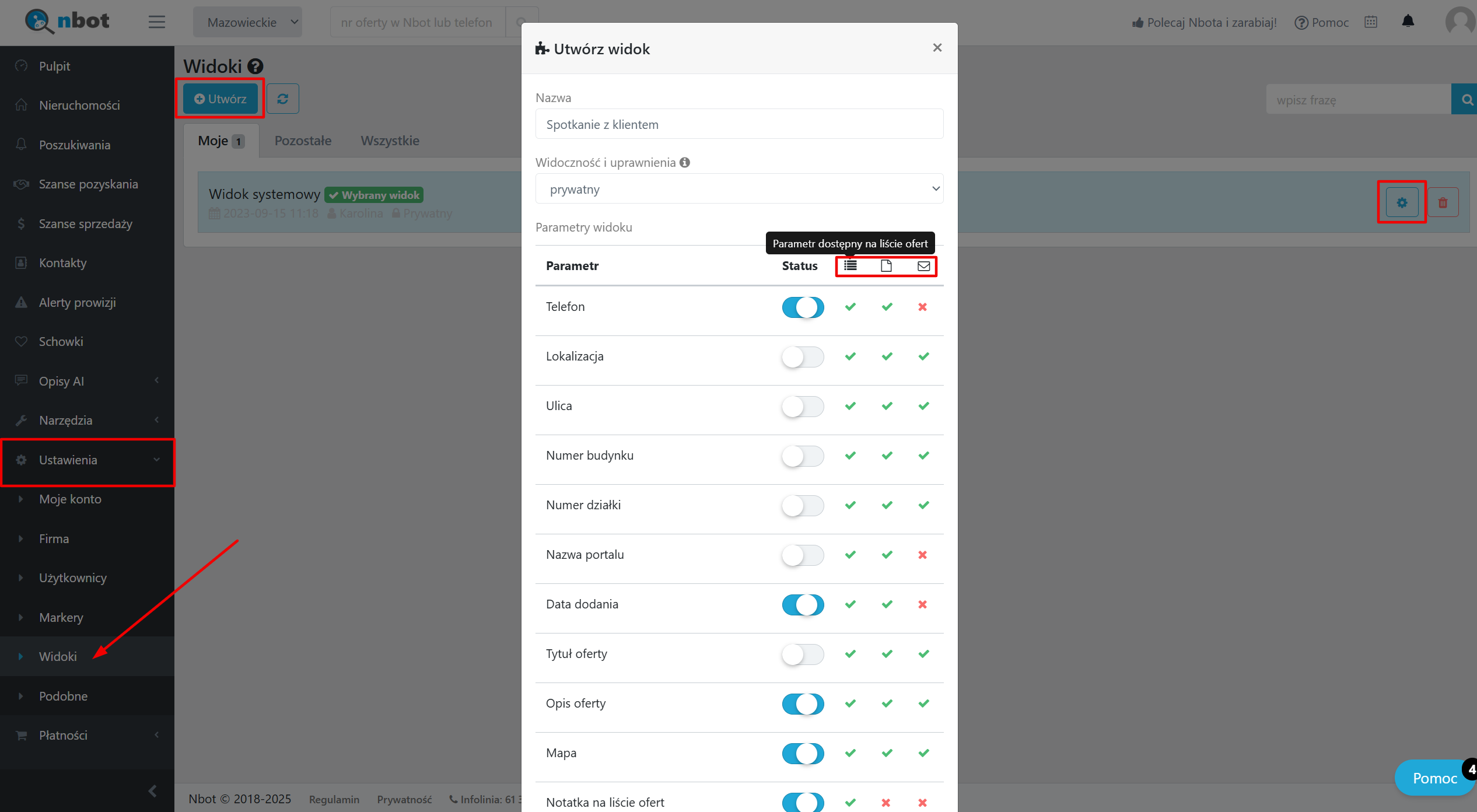Click the refresh views icon button
Image resolution: width=1477 pixels, height=812 pixels.
coord(283,99)
